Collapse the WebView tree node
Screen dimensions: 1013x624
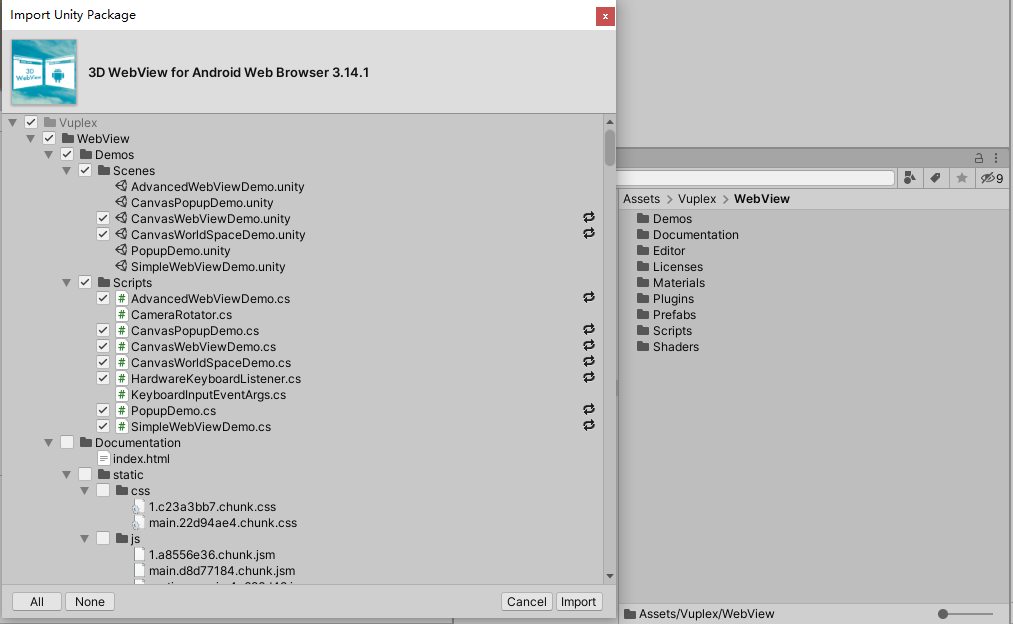click(30, 138)
